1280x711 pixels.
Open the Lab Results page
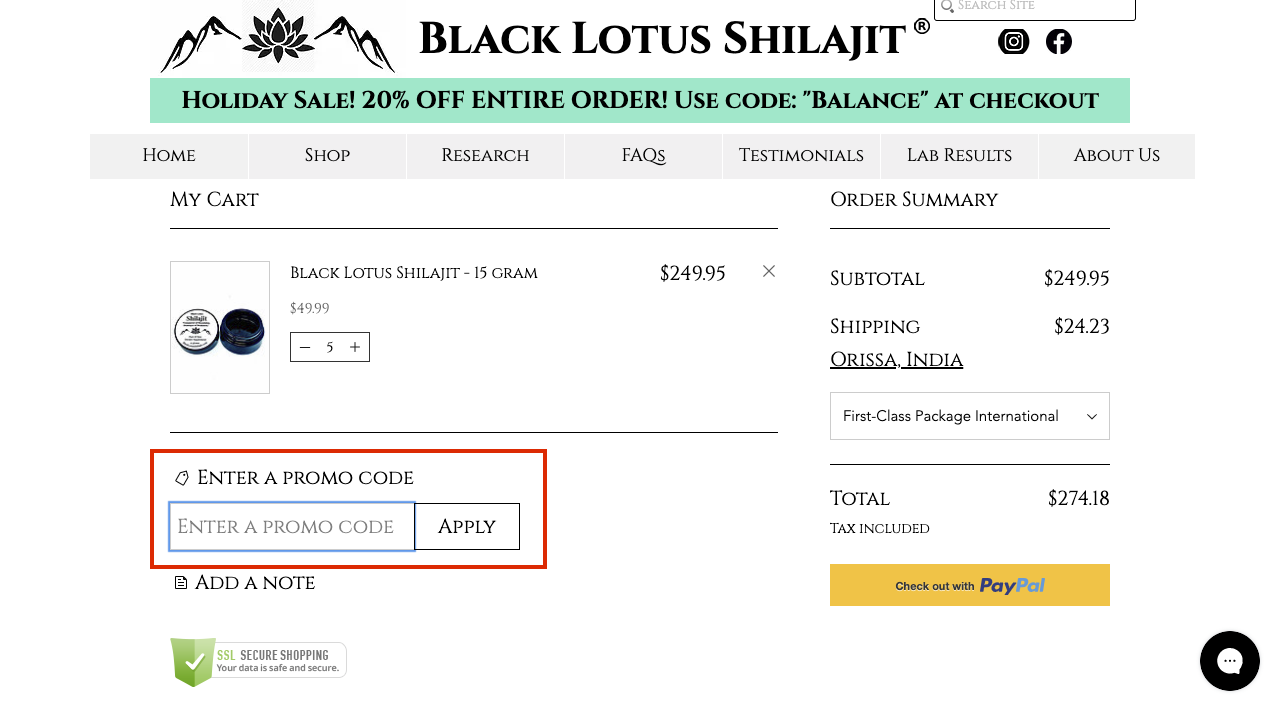pos(959,156)
